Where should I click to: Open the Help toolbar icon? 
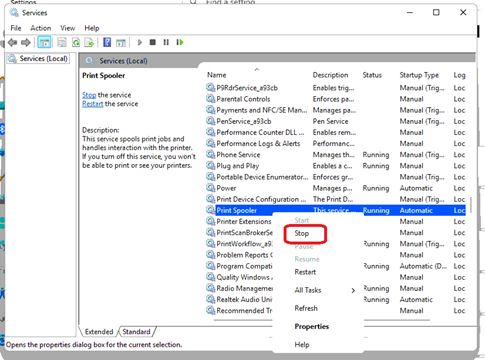pos(107,42)
